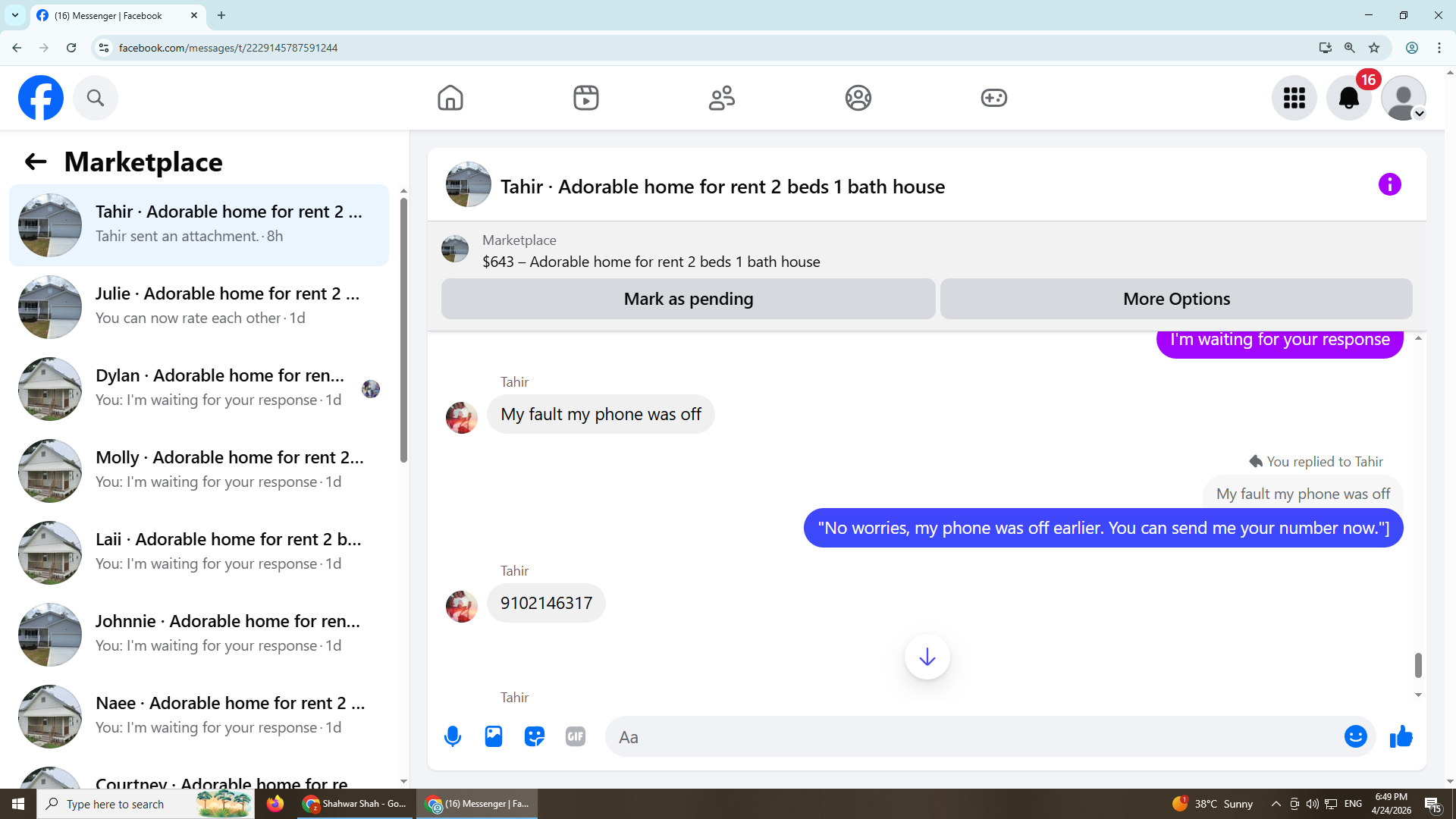Switch to Shahwar Shah Chrome window
The height and width of the screenshot is (819, 1456).
click(x=356, y=804)
